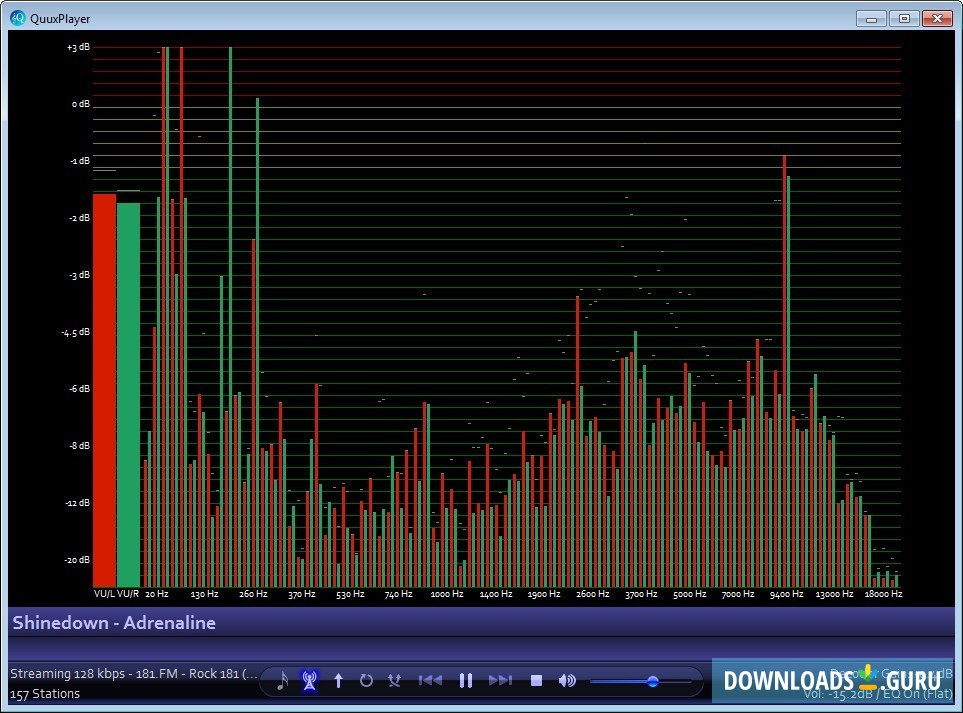Toggle the shuffle icon
The height and width of the screenshot is (713, 963).
tap(394, 680)
